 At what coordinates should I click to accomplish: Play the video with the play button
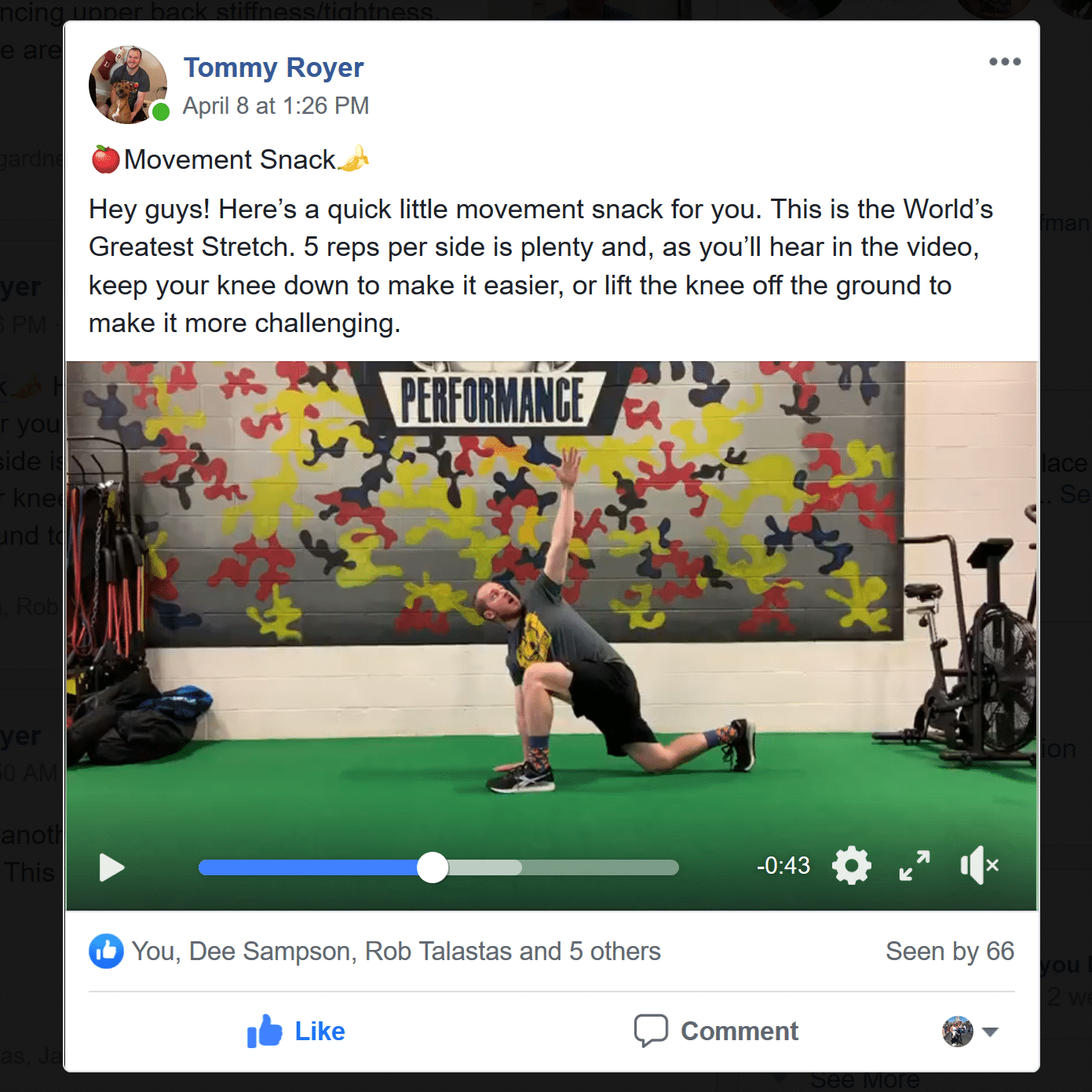111,867
